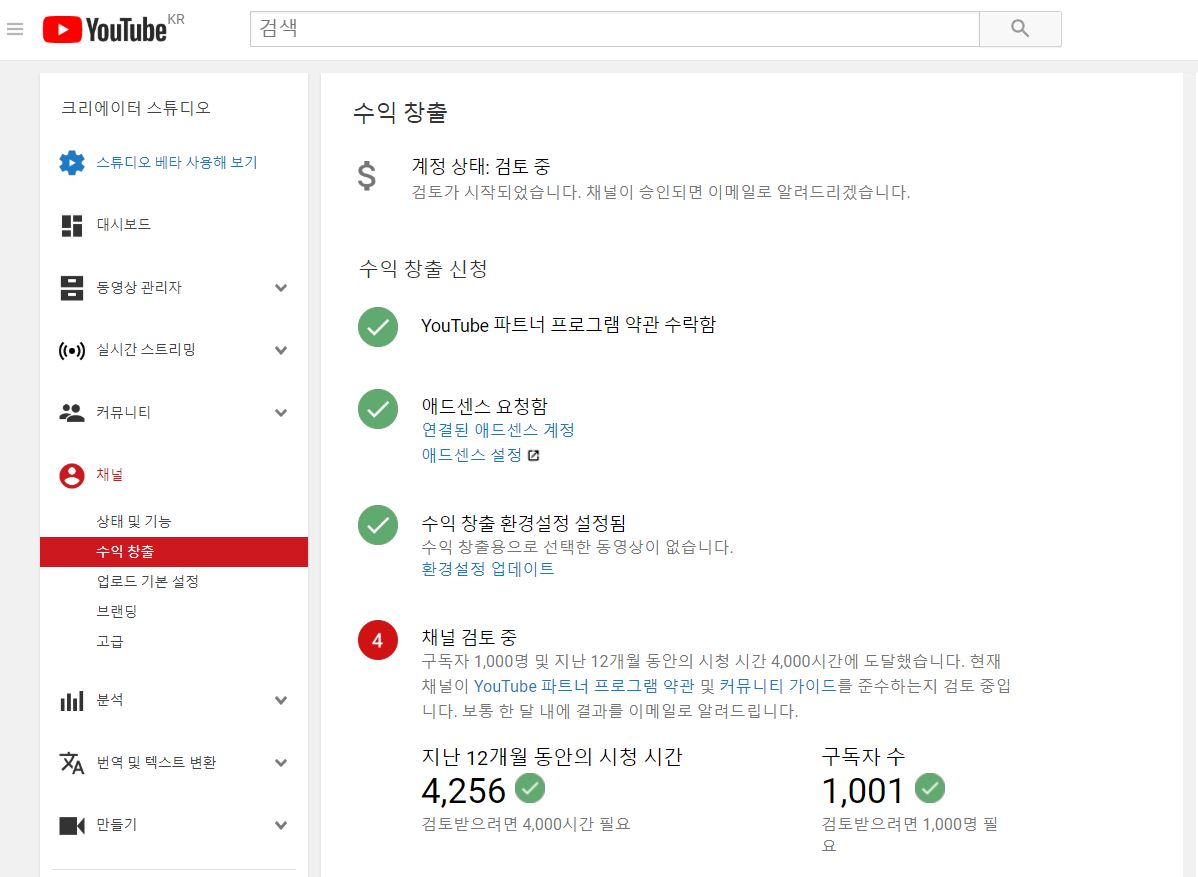Click the 실시간 스트리밍 broadcast icon
This screenshot has height=877, width=1198.
[x=72, y=351]
